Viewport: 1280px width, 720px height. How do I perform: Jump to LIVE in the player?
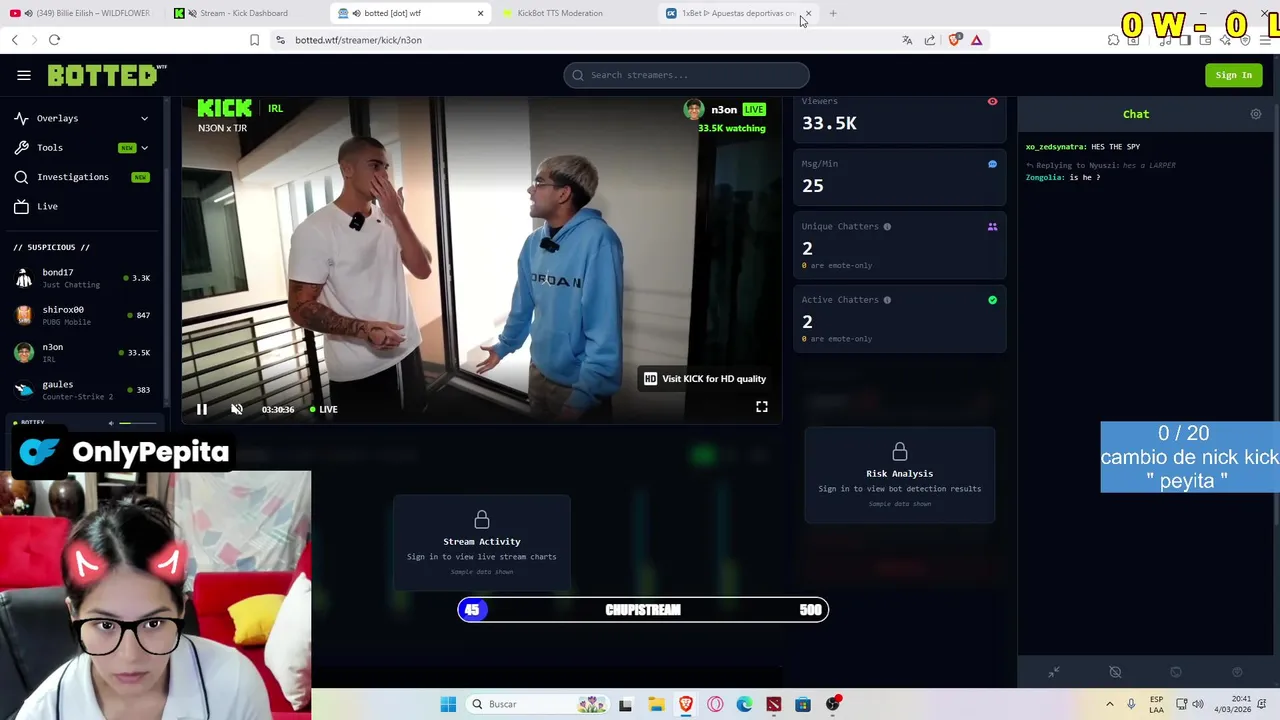(323, 409)
